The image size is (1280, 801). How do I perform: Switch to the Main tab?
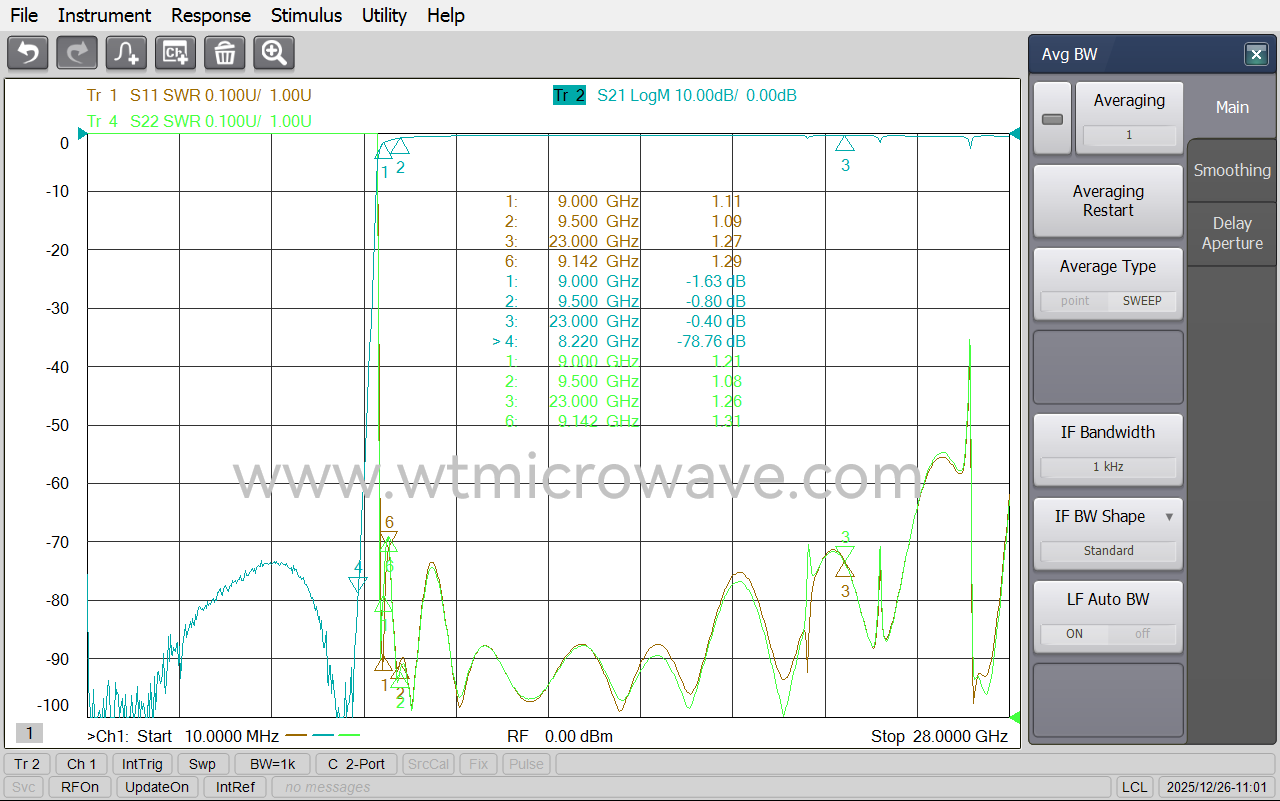pyautogui.click(x=1232, y=107)
